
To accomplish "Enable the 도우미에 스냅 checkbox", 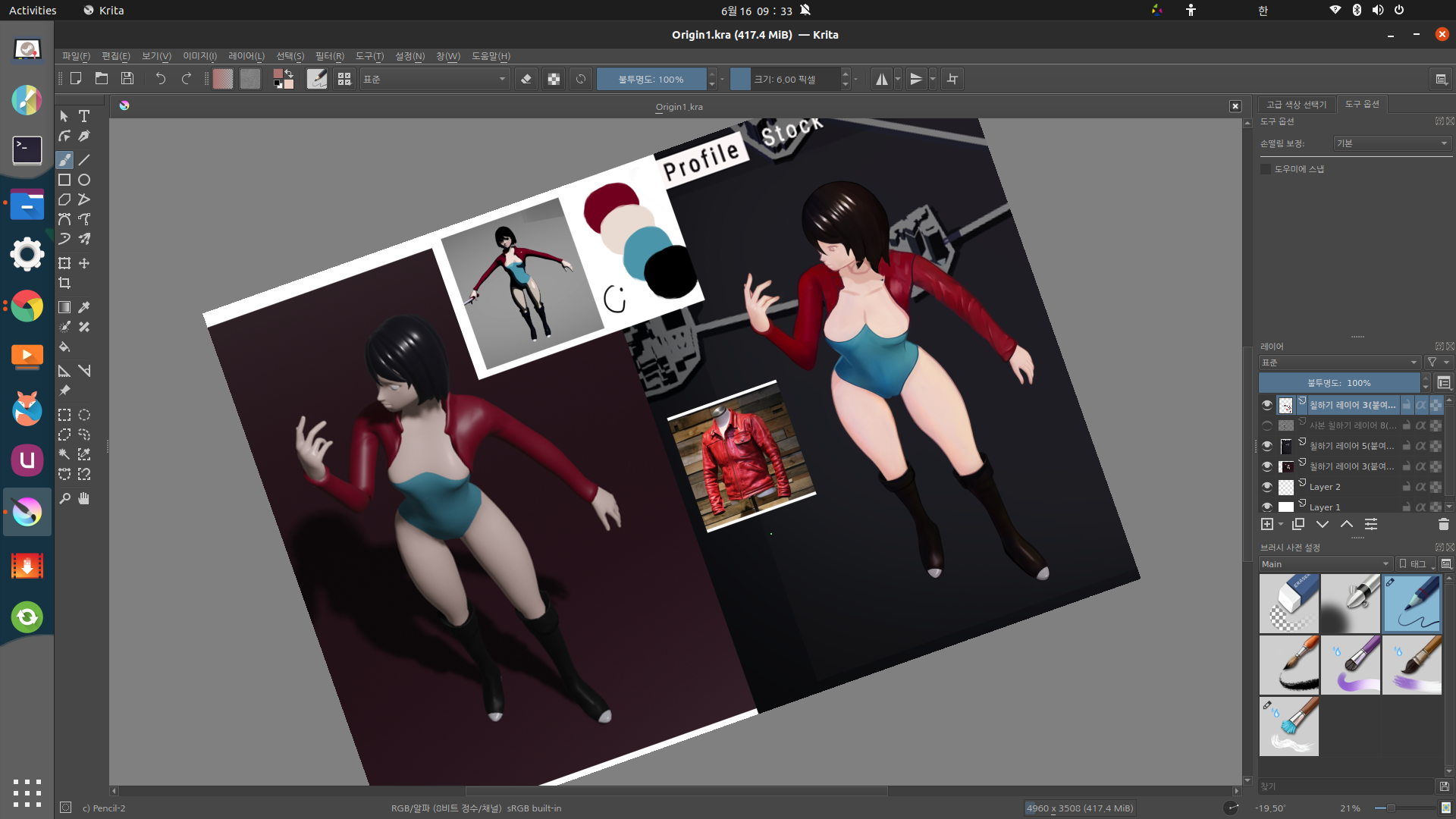I will tap(1265, 169).
